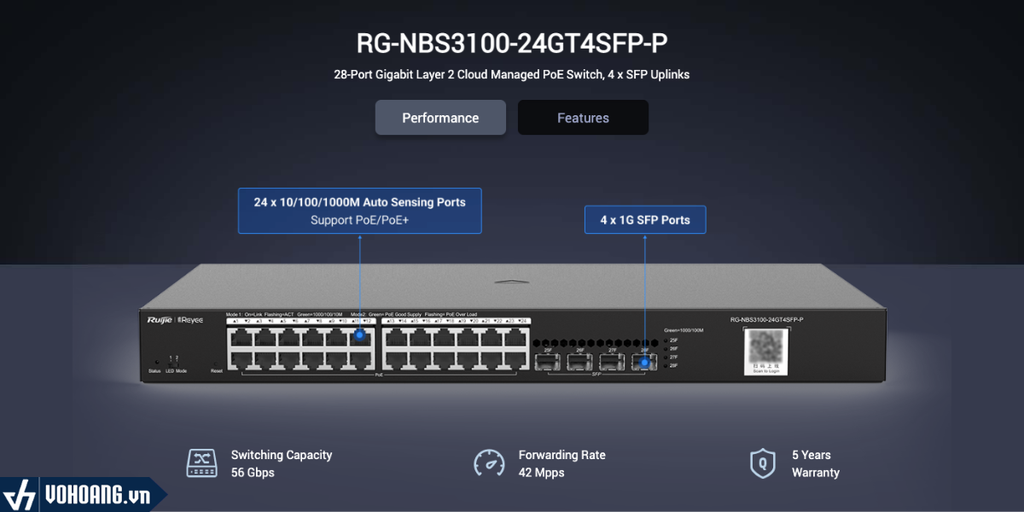
Task: Click the Forwarding Rate speedometer icon
Action: (x=489, y=463)
